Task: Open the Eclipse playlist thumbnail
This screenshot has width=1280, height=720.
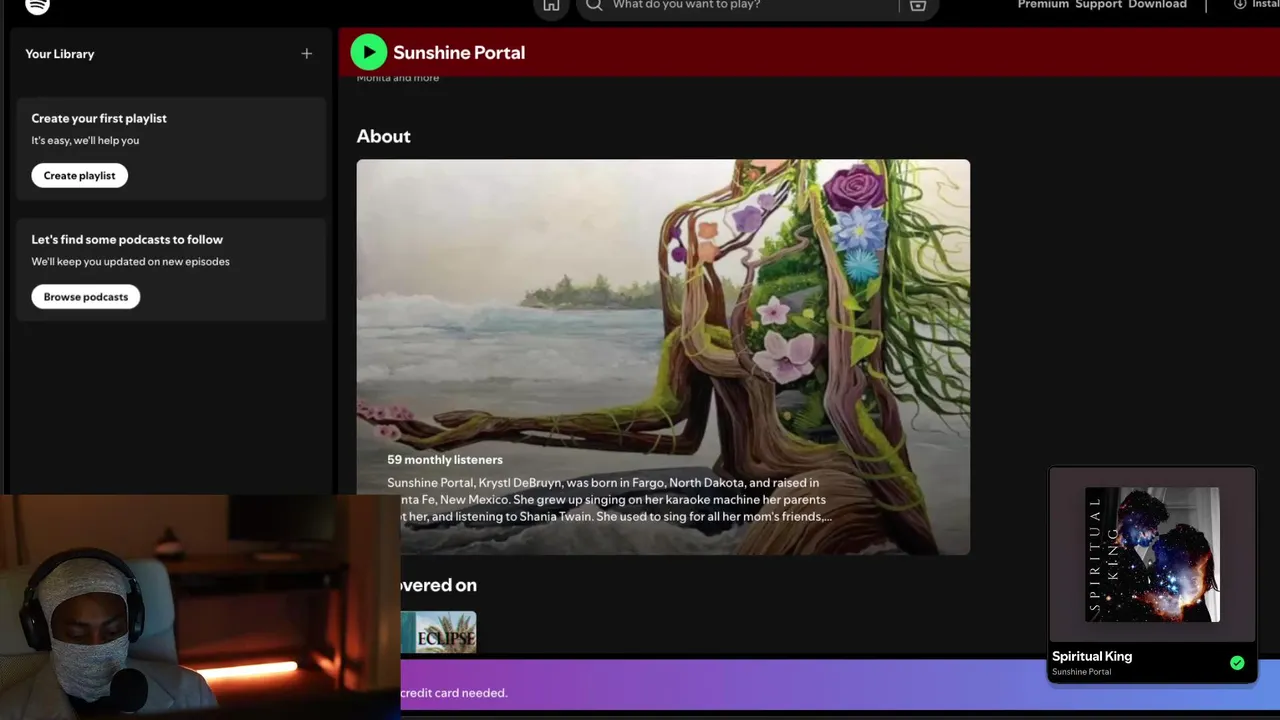Action: tap(438, 632)
